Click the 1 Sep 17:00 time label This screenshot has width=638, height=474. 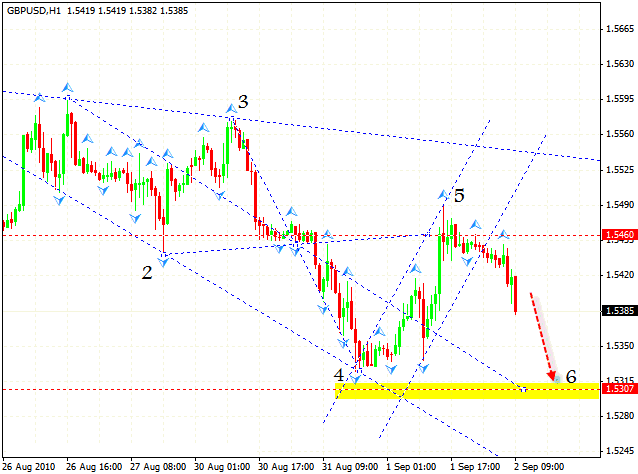[x=475, y=466]
